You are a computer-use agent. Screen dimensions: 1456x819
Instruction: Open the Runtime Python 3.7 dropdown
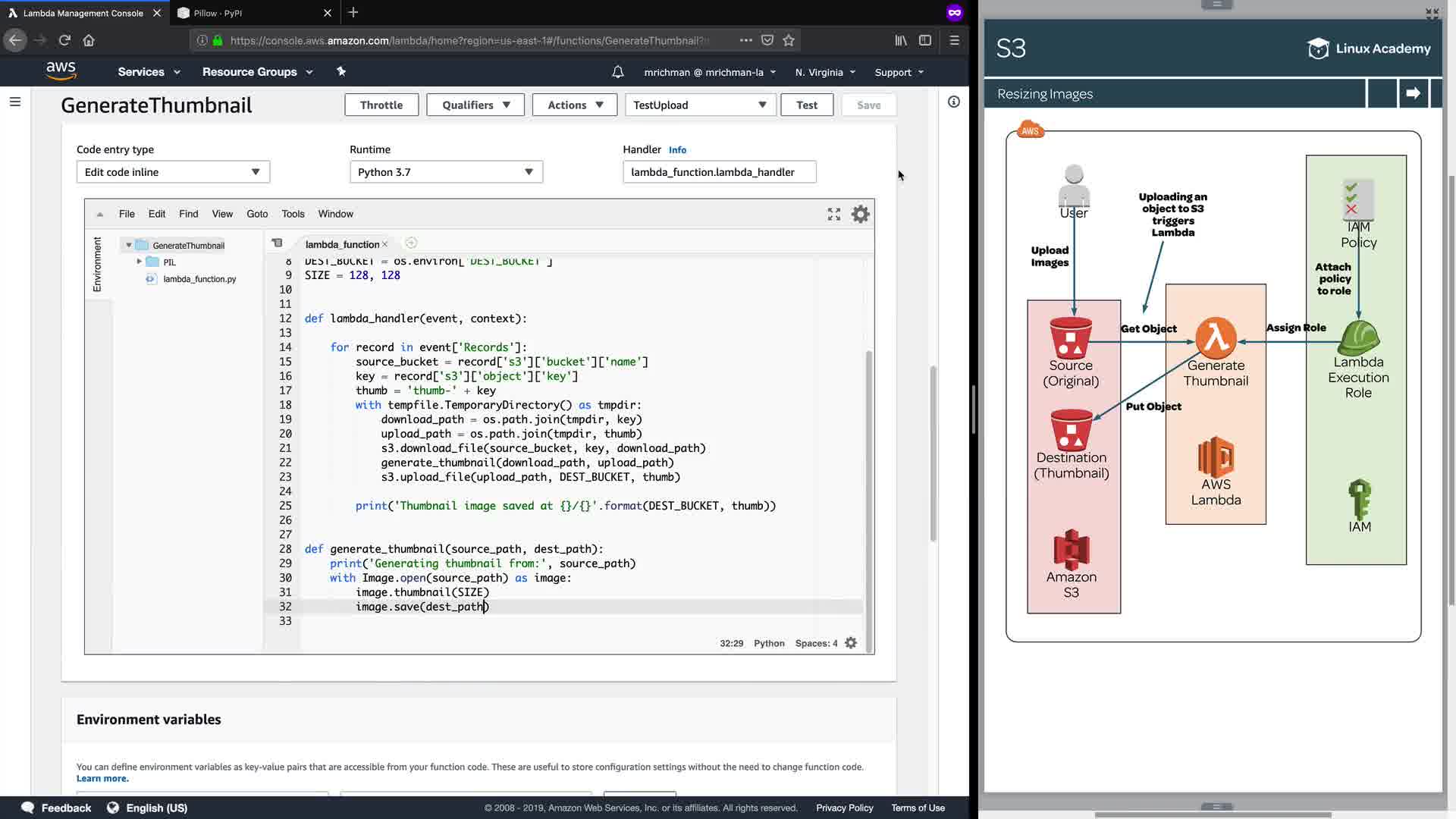click(446, 172)
